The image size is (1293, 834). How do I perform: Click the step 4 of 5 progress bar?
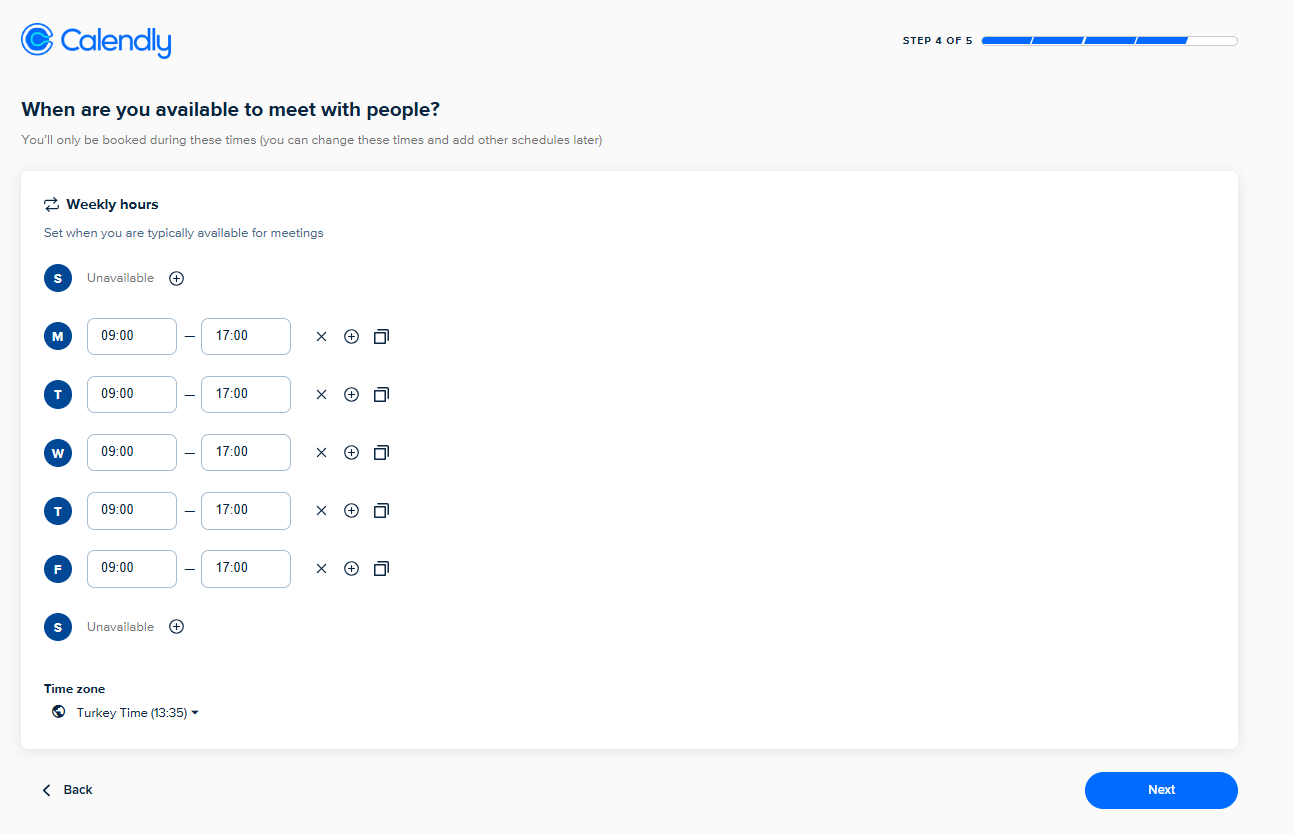(1109, 41)
